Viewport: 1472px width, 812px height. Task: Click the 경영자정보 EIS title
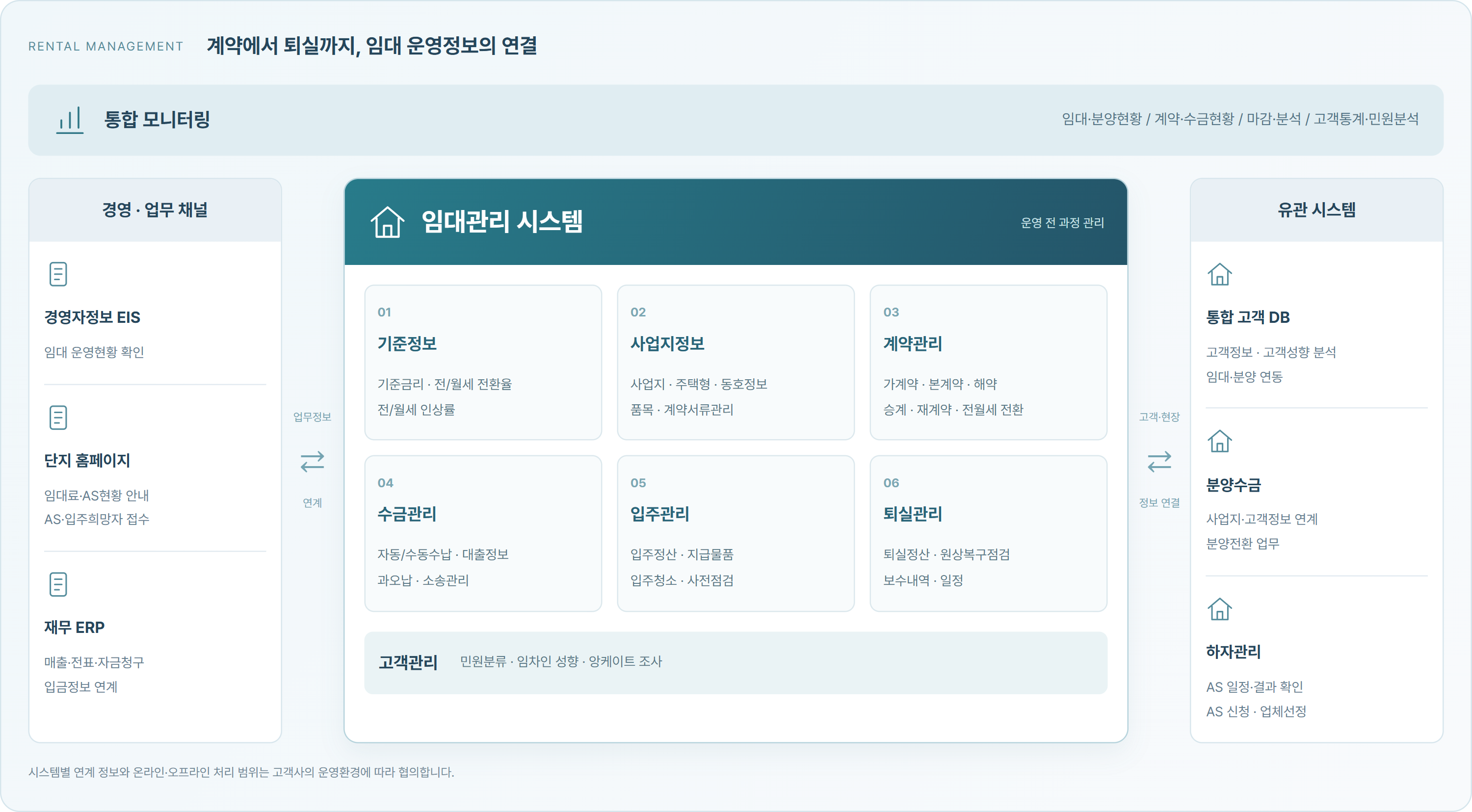click(92, 317)
